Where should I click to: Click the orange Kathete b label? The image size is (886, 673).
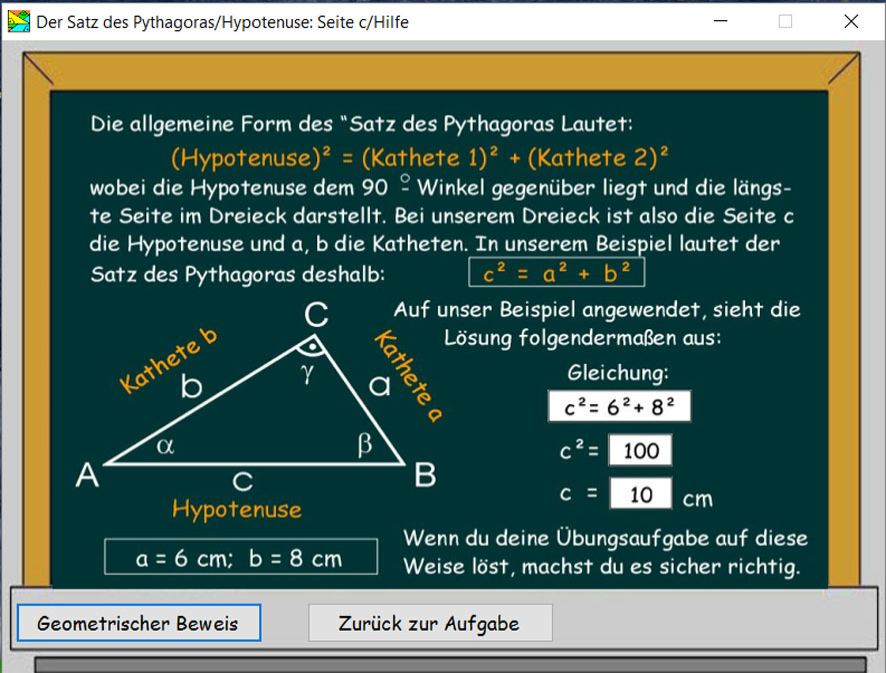click(168, 360)
